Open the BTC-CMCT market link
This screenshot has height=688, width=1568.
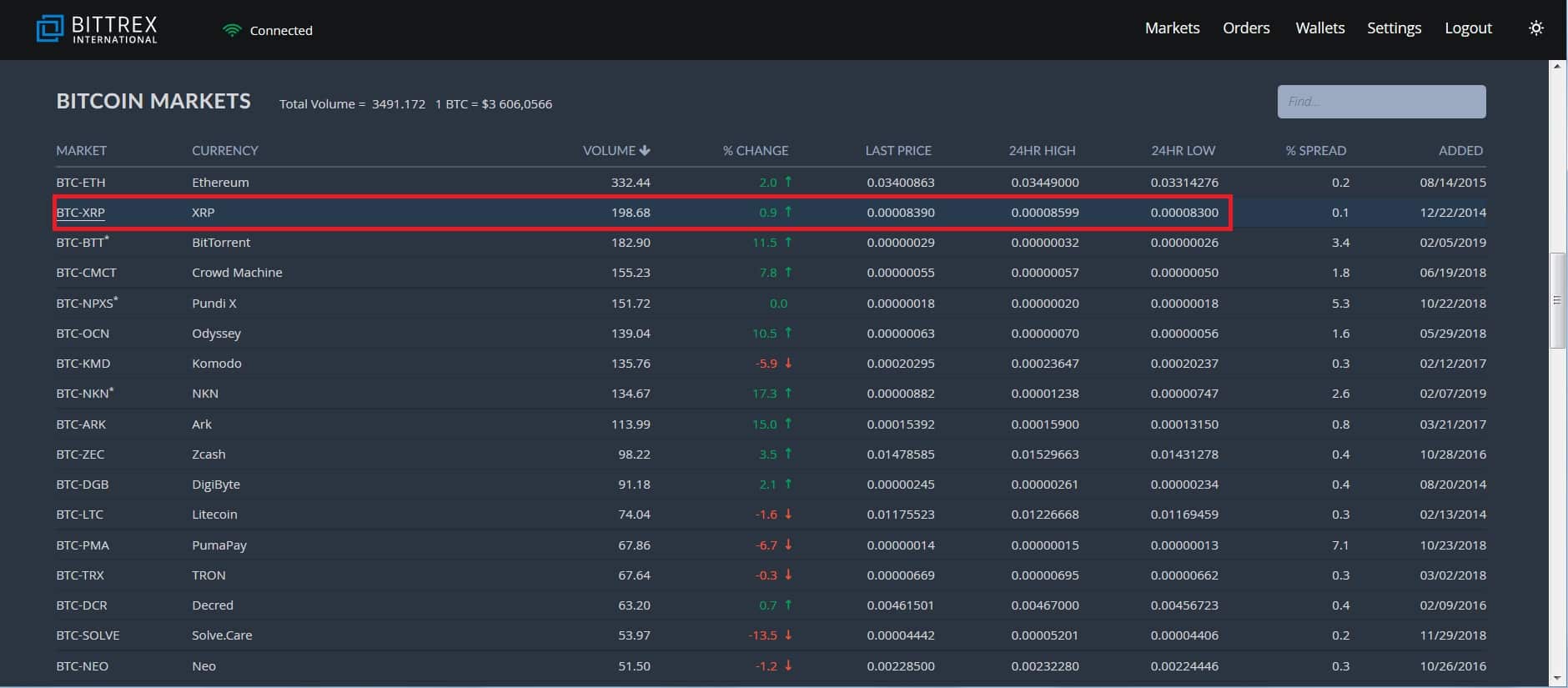click(86, 273)
